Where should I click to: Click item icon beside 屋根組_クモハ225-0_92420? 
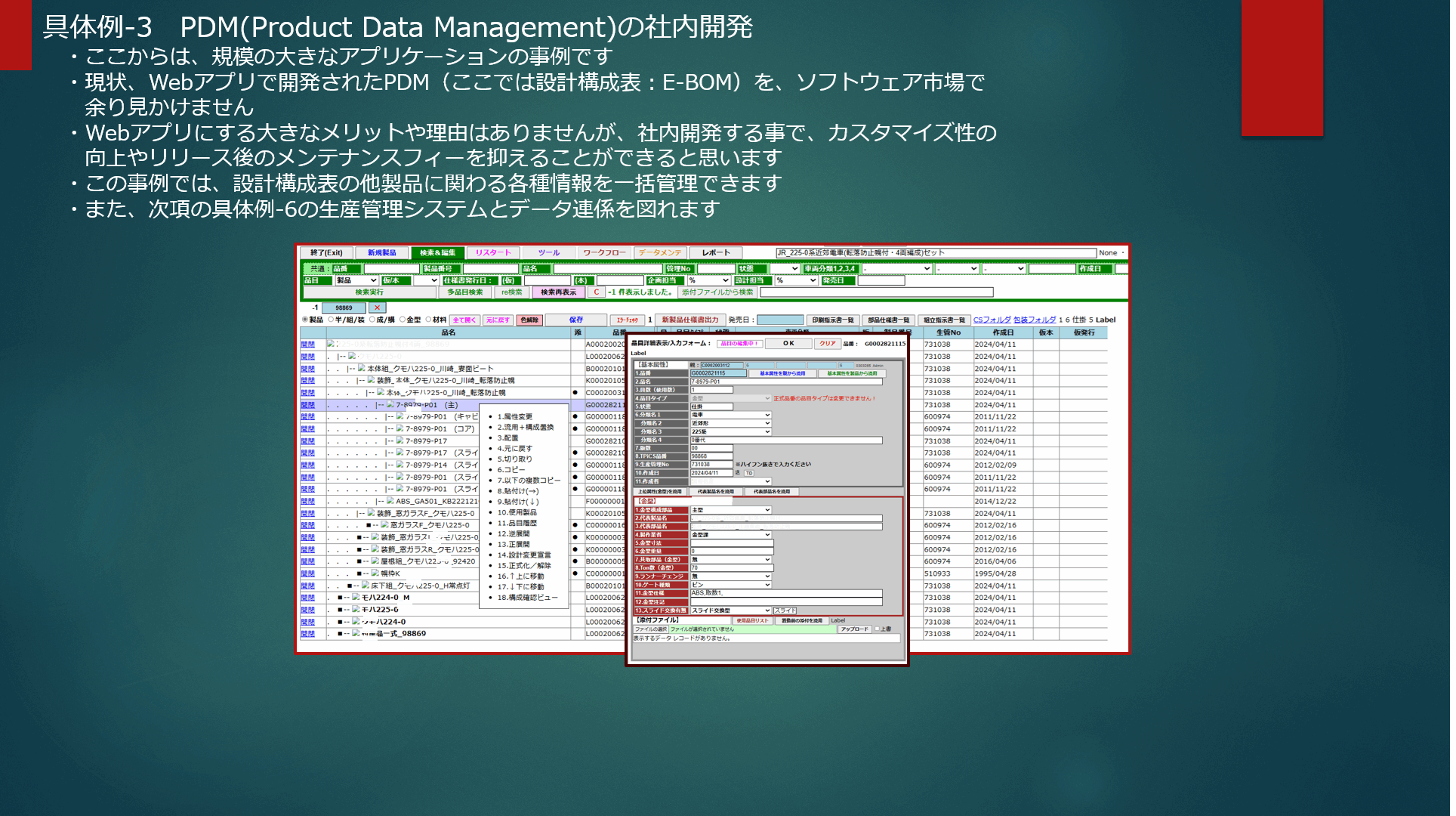click(375, 561)
